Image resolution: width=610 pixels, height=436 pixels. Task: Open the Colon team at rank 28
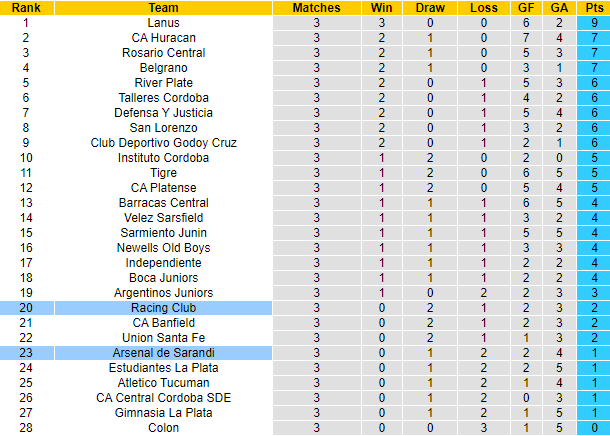click(164, 427)
